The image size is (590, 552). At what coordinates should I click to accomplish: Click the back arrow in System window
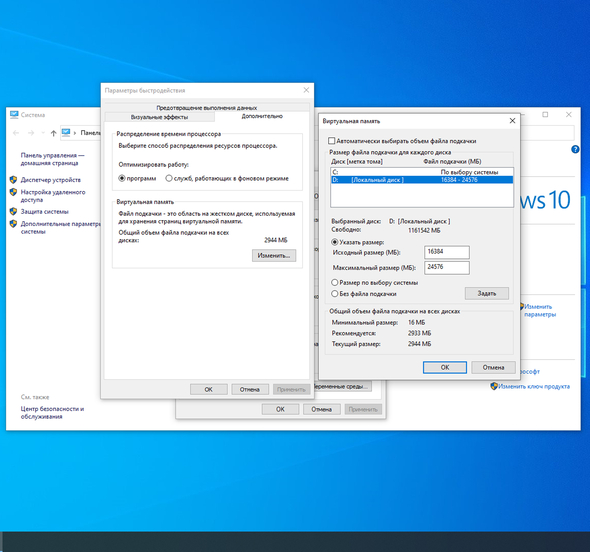tap(16, 133)
